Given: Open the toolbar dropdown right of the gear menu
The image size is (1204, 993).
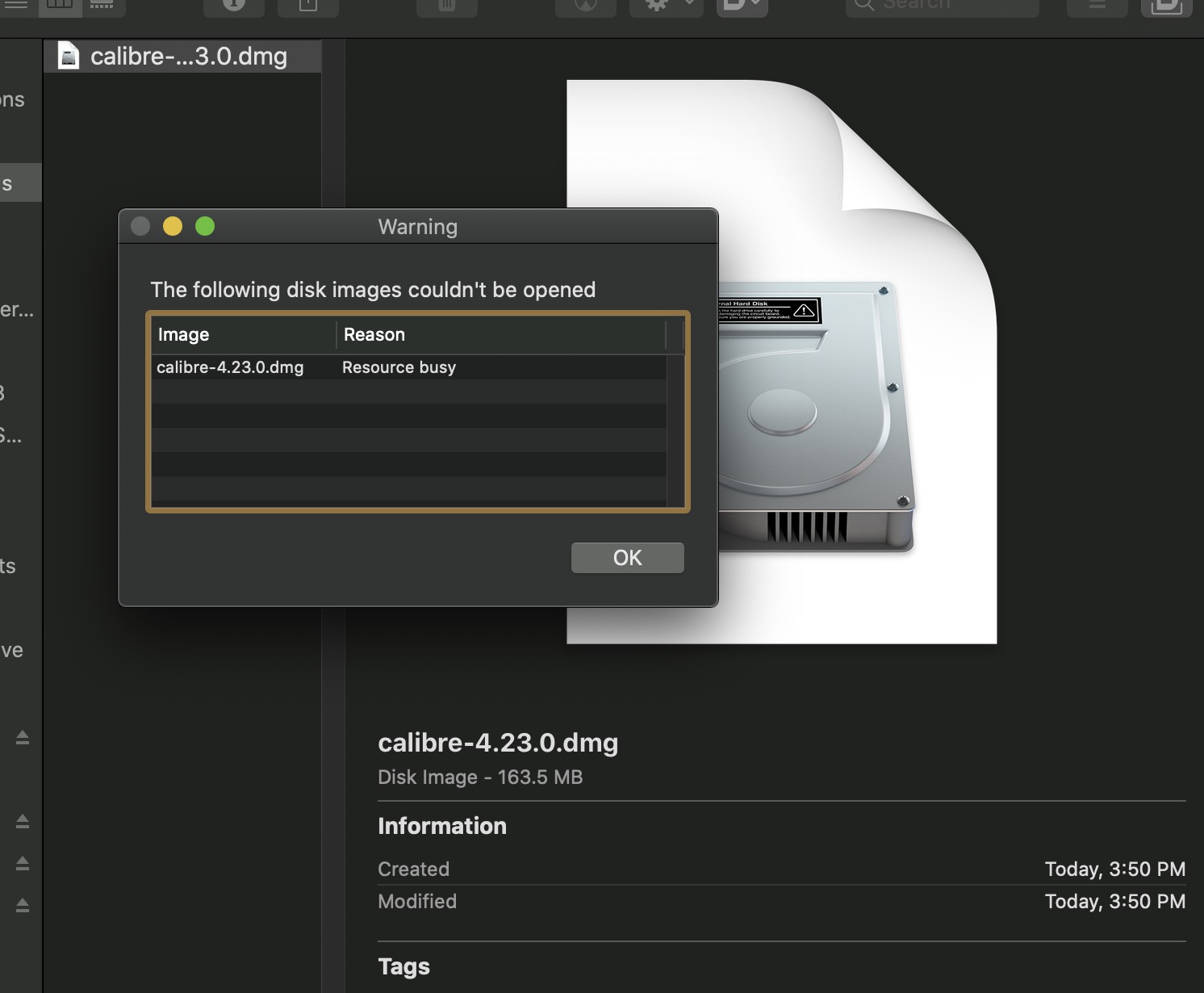Looking at the screenshot, I should pyautogui.click(x=742, y=6).
